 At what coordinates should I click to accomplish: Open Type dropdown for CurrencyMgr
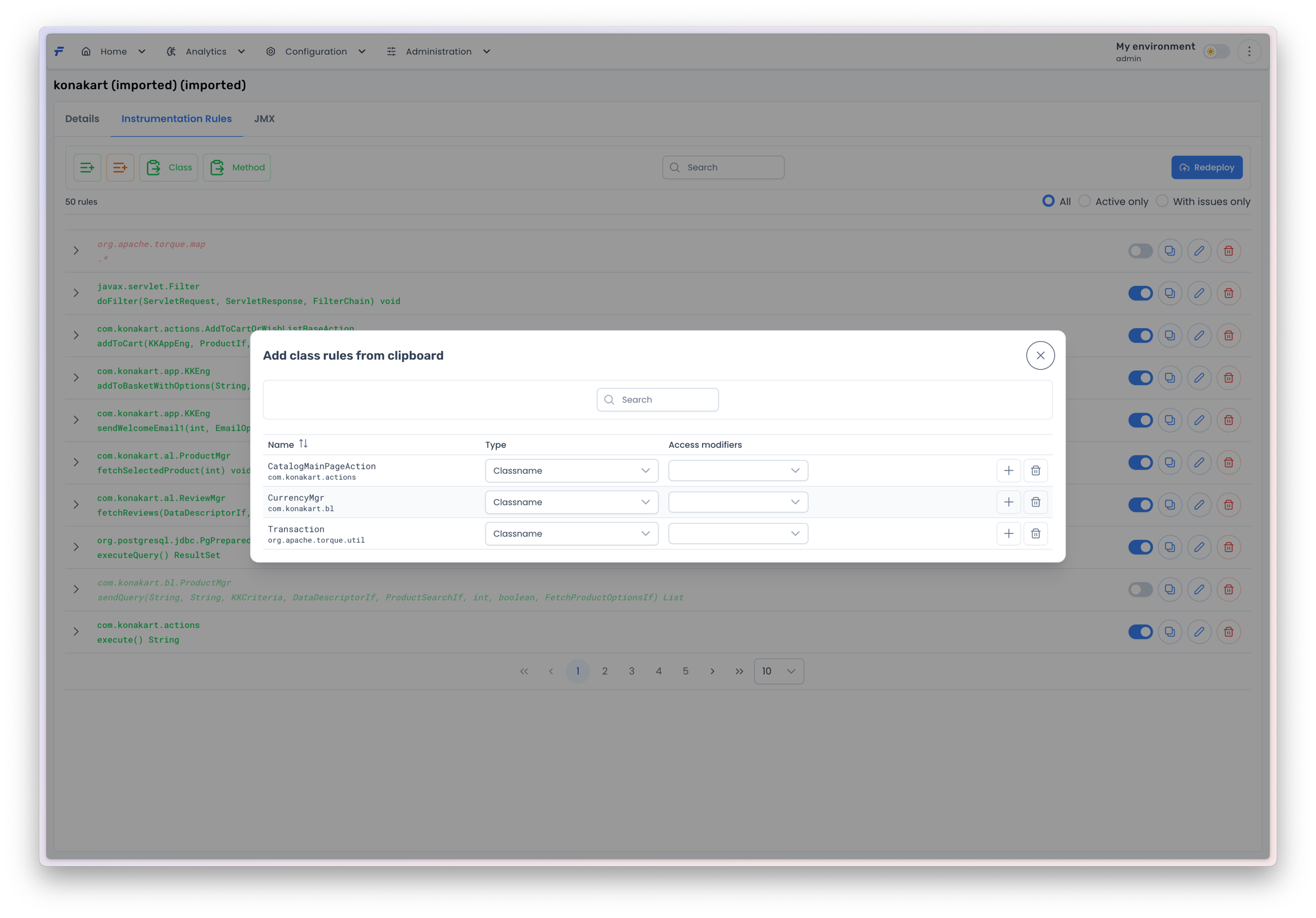(x=571, y=502)
